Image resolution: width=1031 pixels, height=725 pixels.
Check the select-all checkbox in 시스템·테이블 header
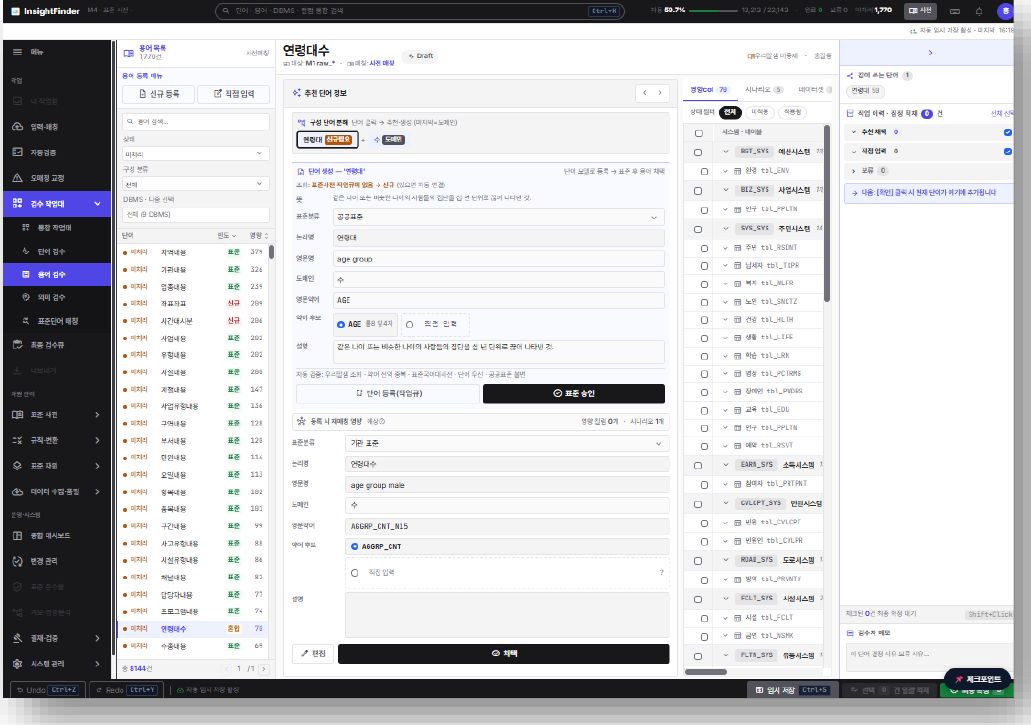(698, 133)
